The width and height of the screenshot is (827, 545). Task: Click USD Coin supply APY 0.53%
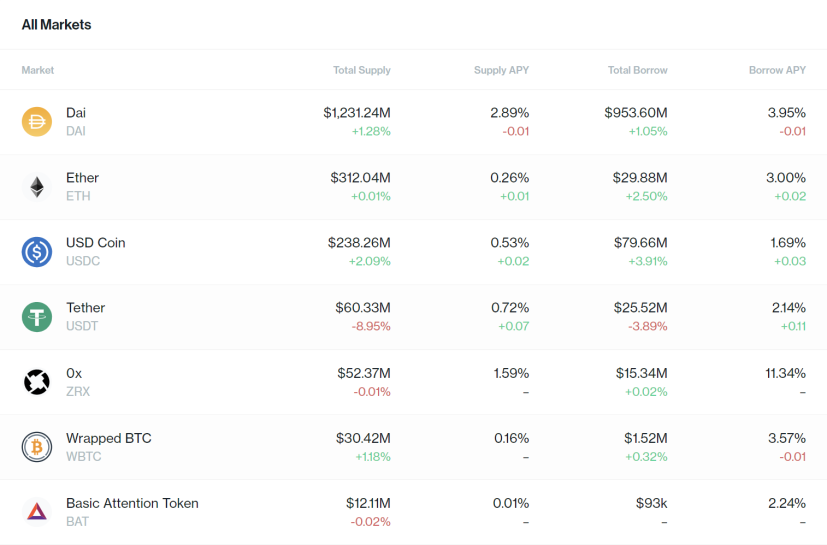tap(509, 243)
